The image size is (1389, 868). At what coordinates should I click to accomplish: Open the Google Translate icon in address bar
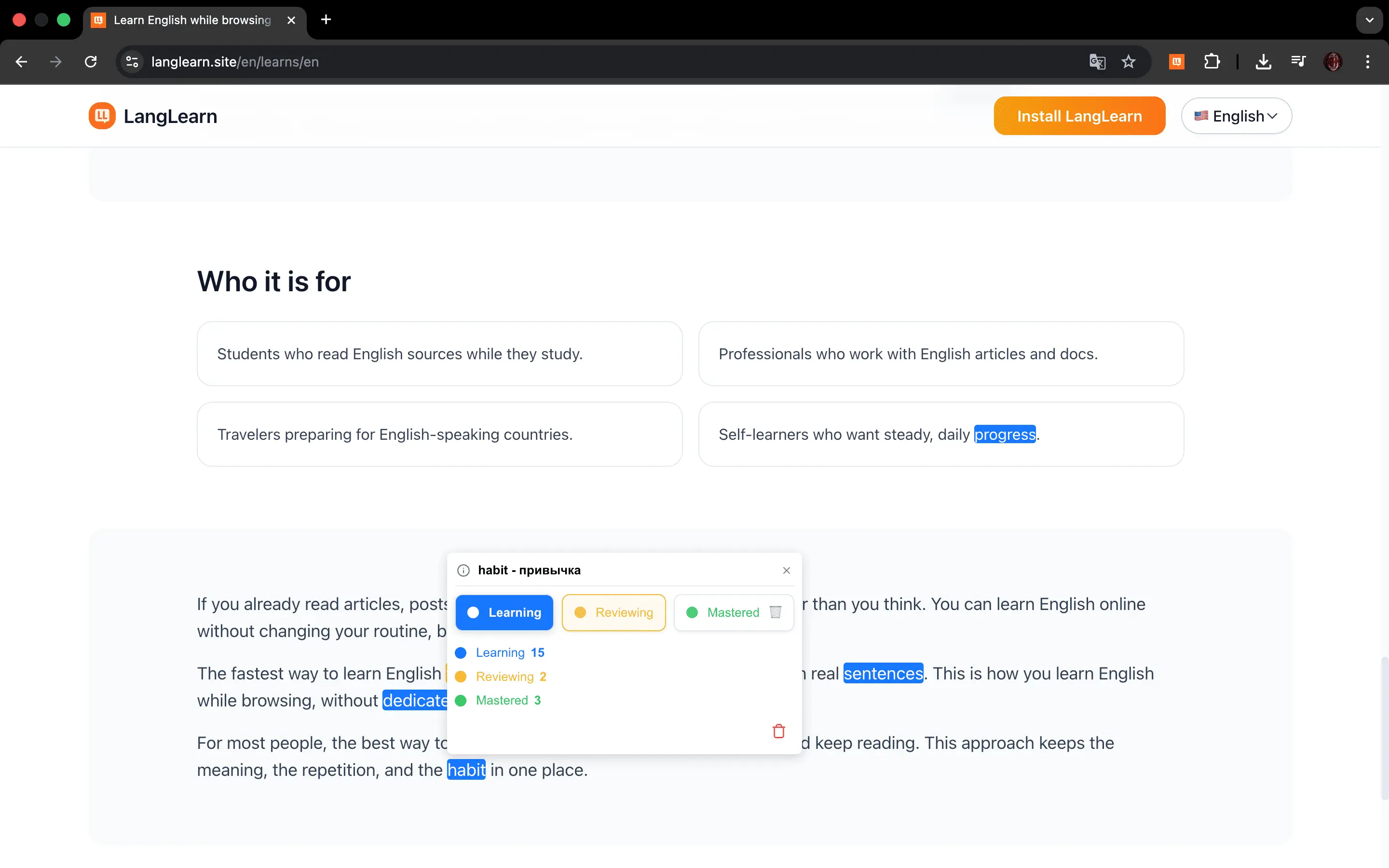pos(1097,61)
